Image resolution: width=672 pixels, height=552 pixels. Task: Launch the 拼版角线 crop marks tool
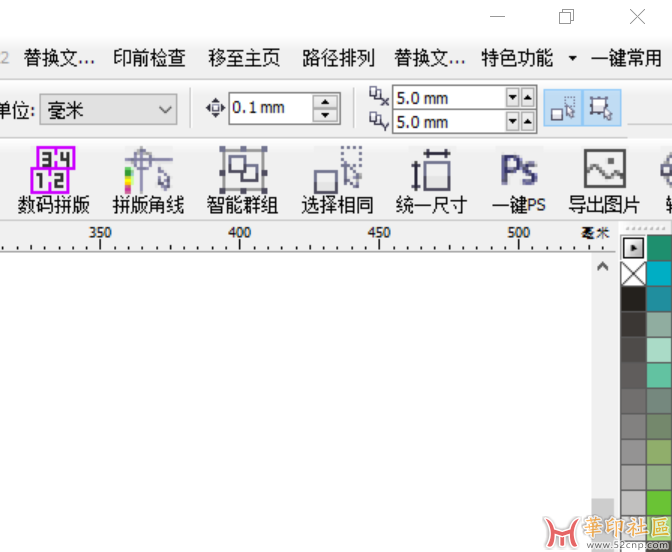(x=148, y=180)
